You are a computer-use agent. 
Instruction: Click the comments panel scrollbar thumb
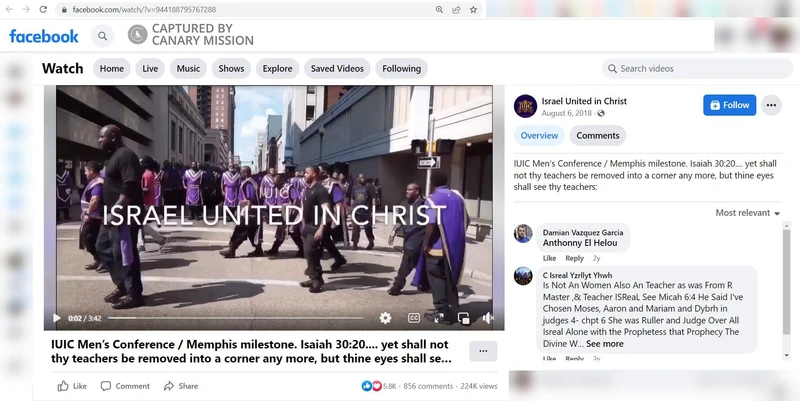tap(786, 281)
